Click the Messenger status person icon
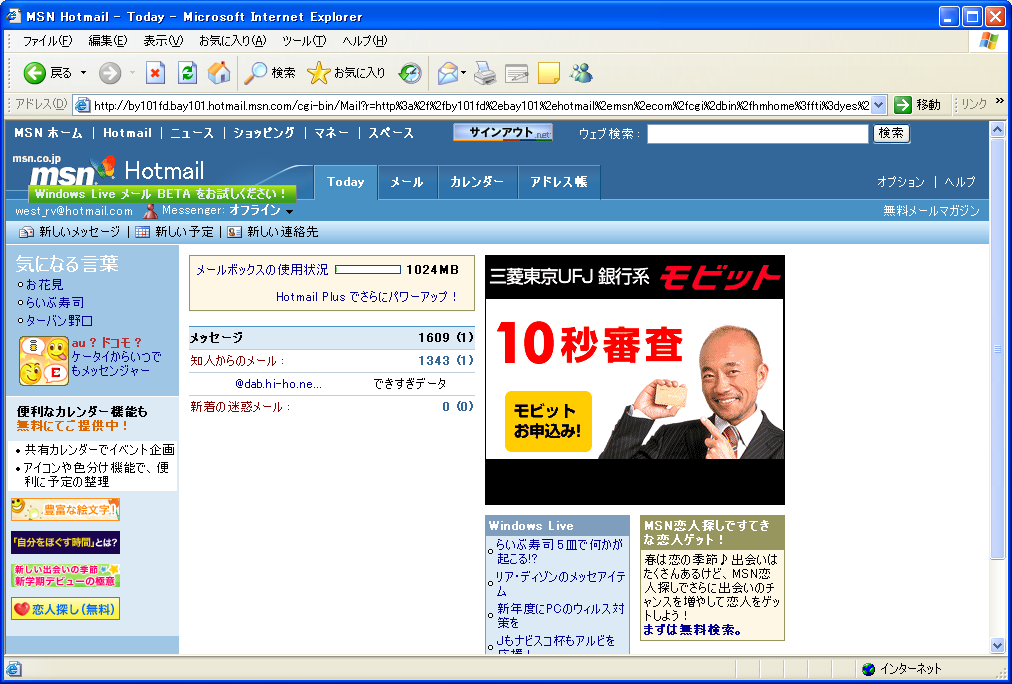The image size is (1012, 684). [150, 210]
